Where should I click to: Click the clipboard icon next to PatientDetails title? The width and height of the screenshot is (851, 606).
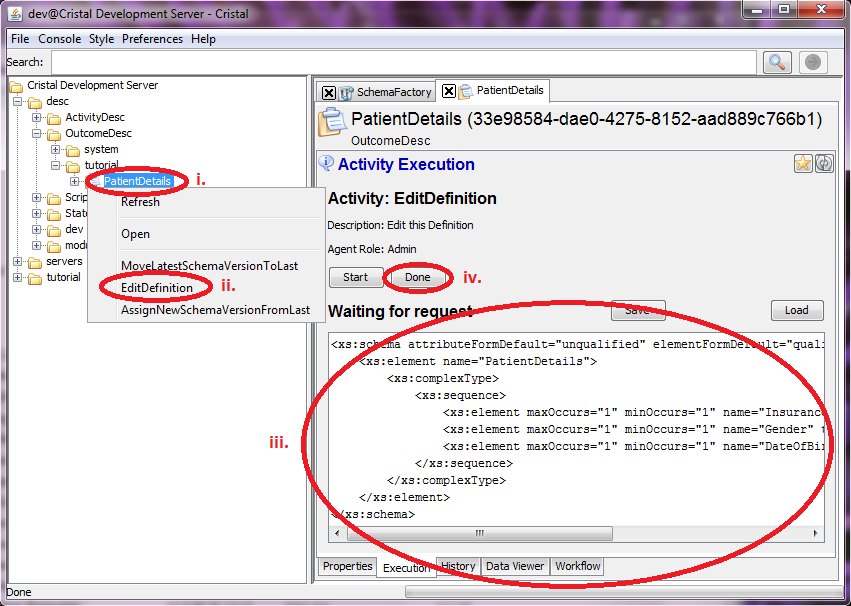tap(332, 122)
